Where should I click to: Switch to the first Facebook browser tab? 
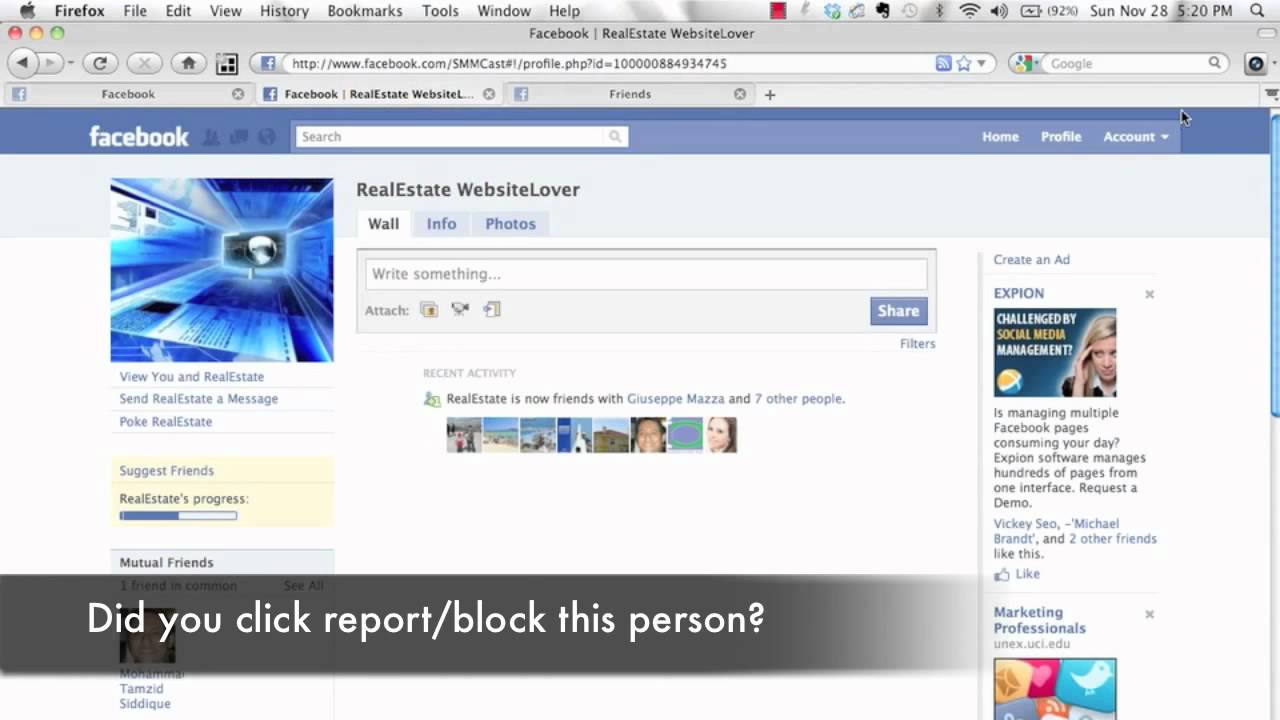(128, 94)
